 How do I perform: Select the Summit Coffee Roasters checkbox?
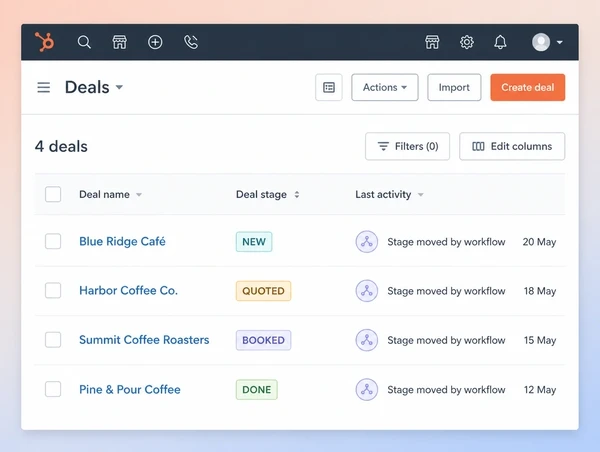pos(53,340)
